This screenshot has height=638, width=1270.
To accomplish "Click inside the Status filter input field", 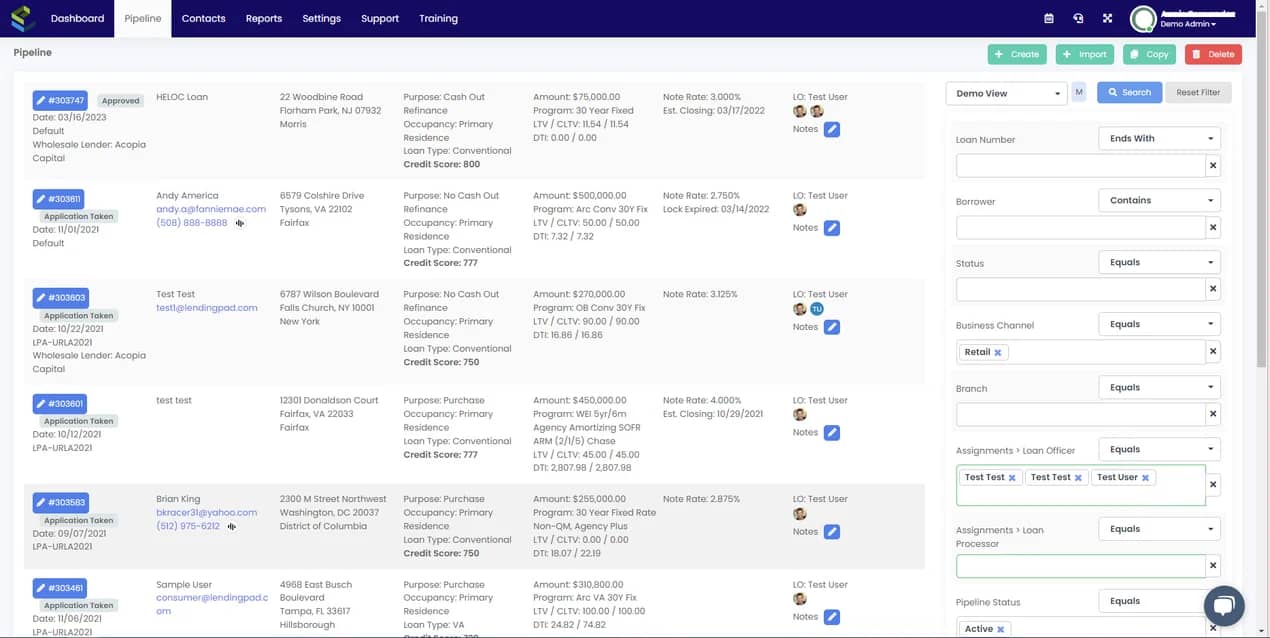I will click(1080, 289).
